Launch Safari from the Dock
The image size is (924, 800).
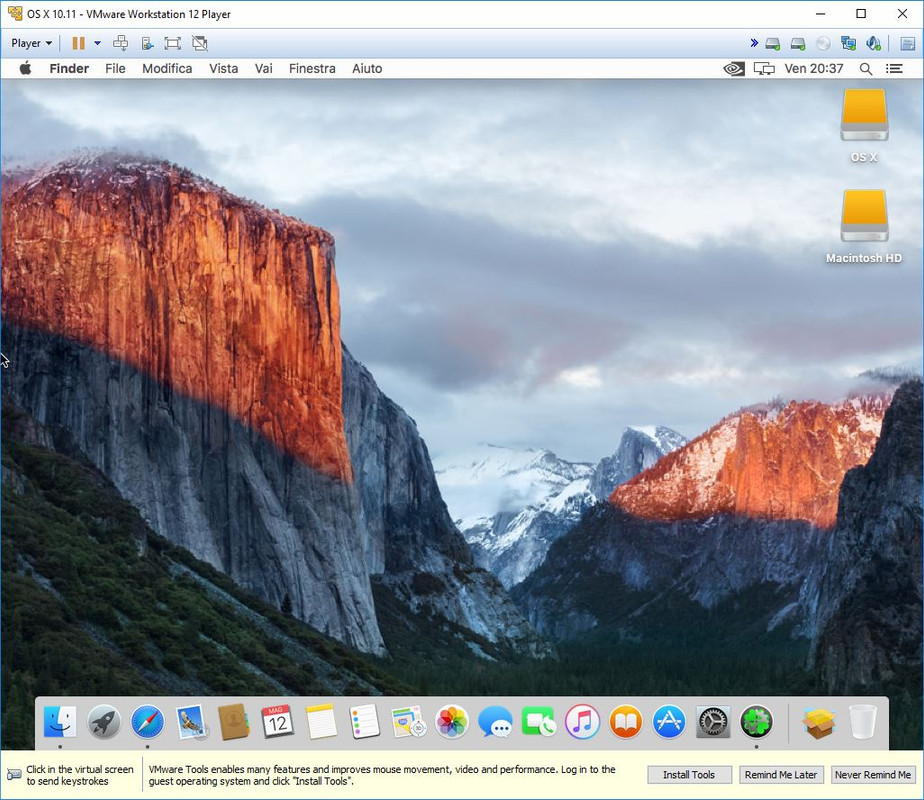pos(147,721)
